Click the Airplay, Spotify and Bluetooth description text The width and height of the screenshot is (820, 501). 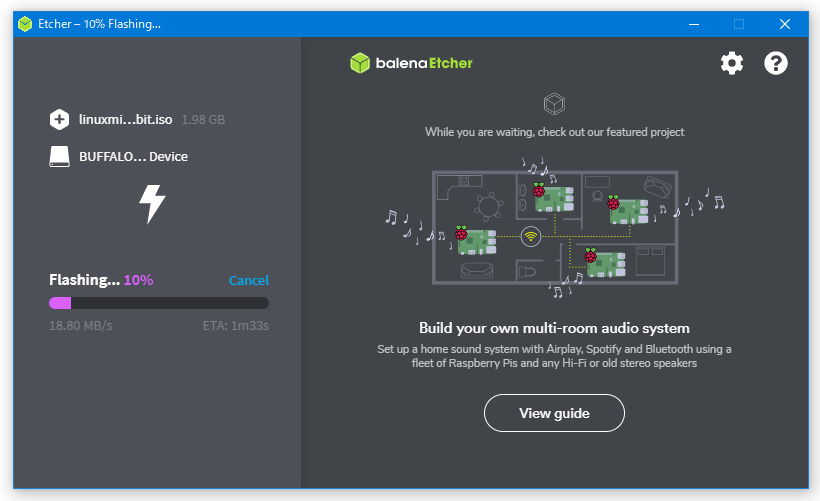pos(554,356)
